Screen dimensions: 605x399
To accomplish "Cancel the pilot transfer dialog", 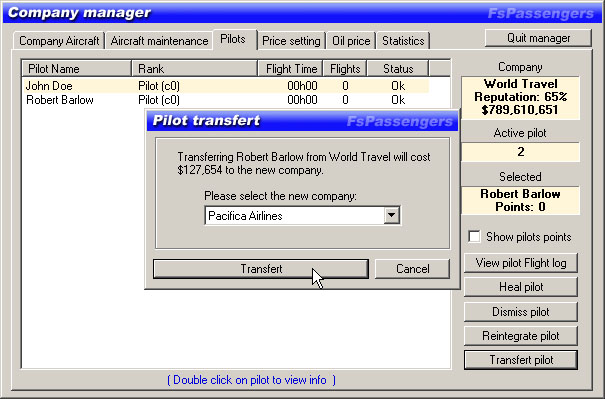I will click(412, 269).
